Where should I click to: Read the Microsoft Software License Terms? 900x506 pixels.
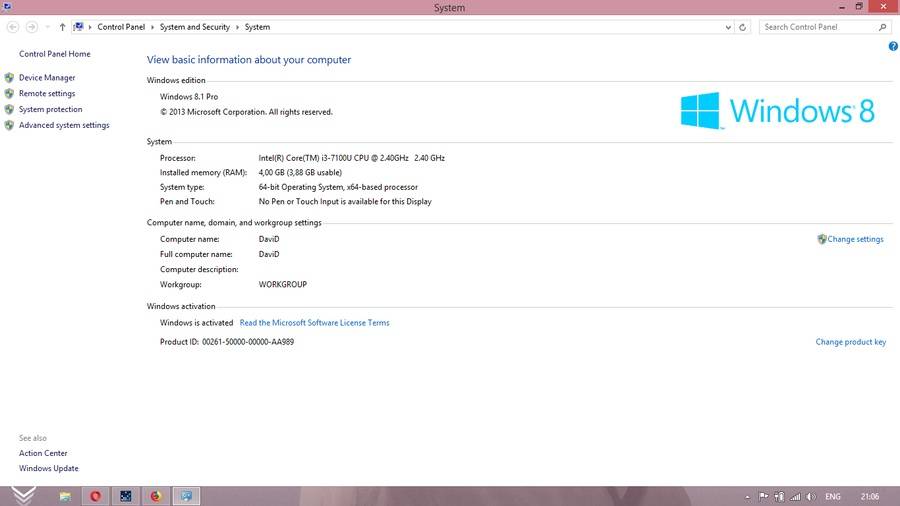pos(315,323)
